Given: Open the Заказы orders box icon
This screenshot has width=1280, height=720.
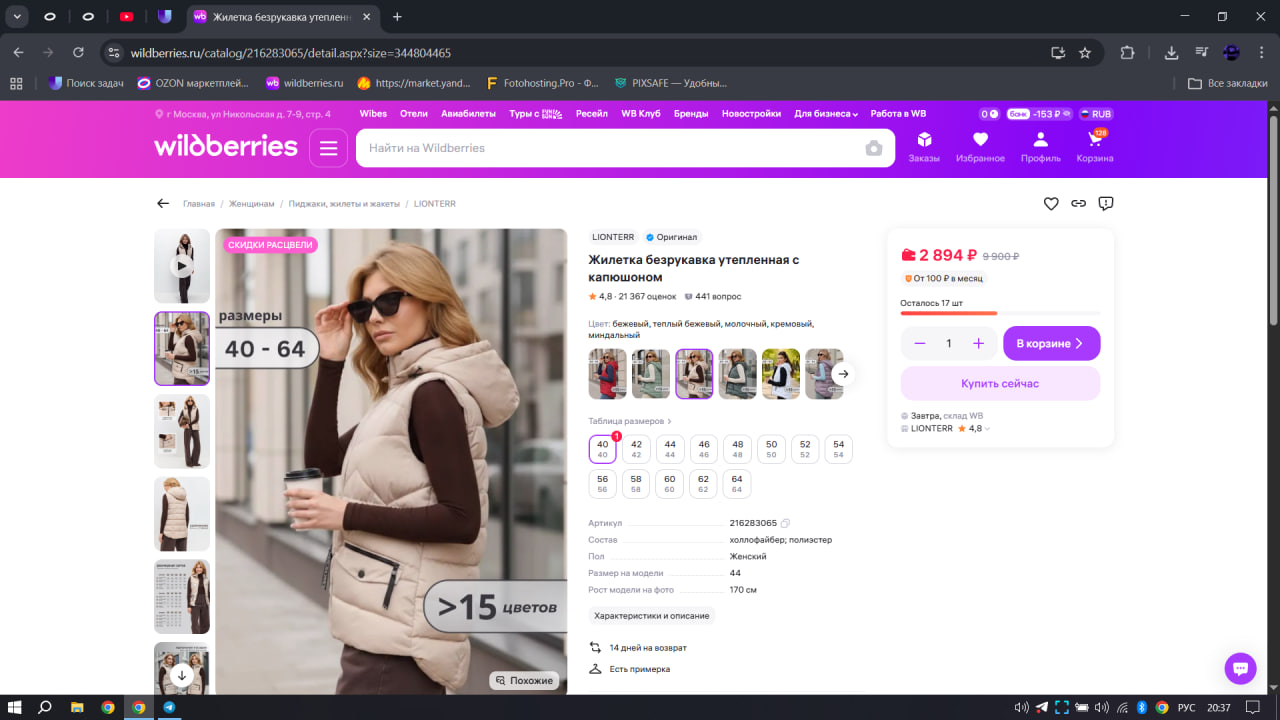Looking at the screenshot, I should 924,146.
